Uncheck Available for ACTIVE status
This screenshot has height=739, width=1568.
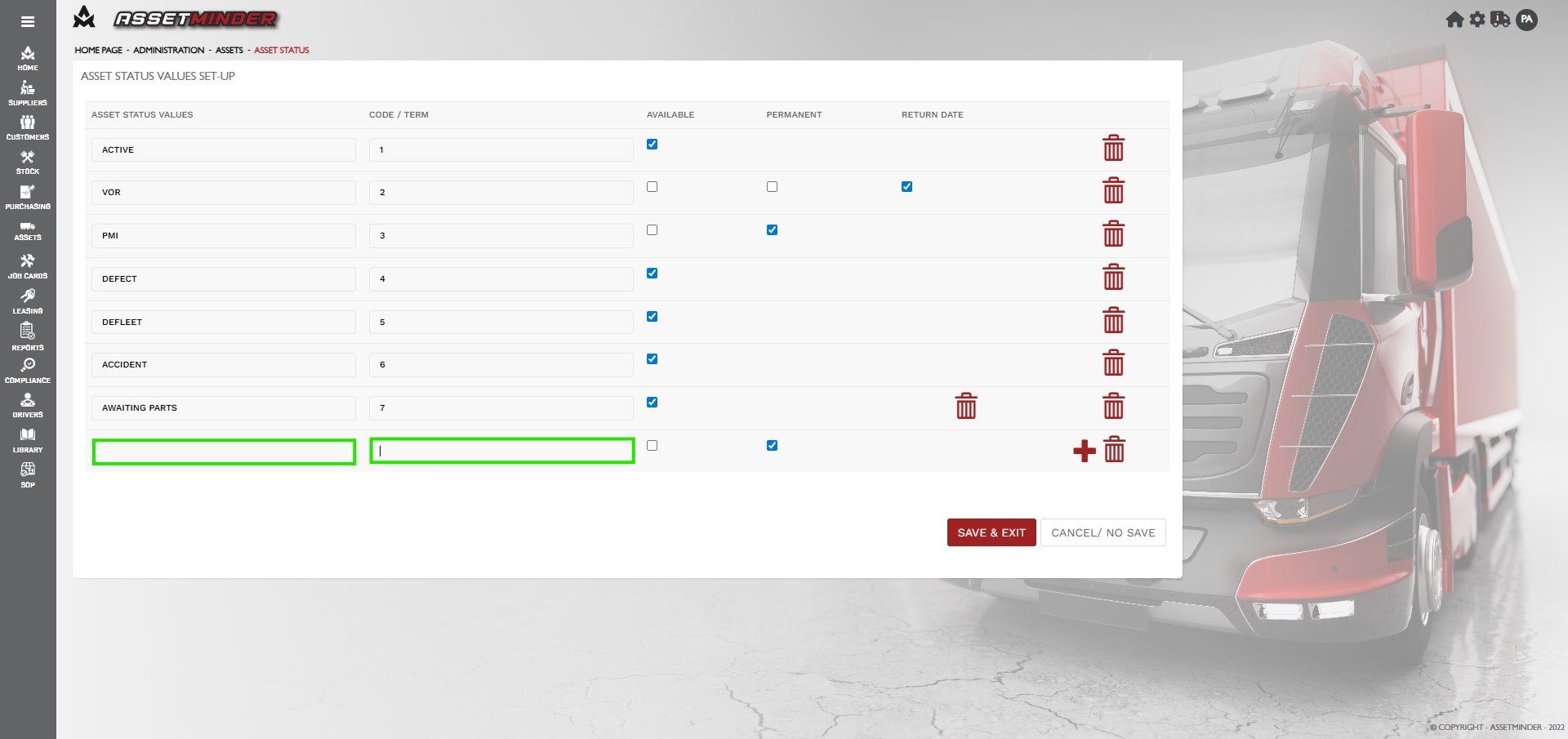tap(652, 145)
